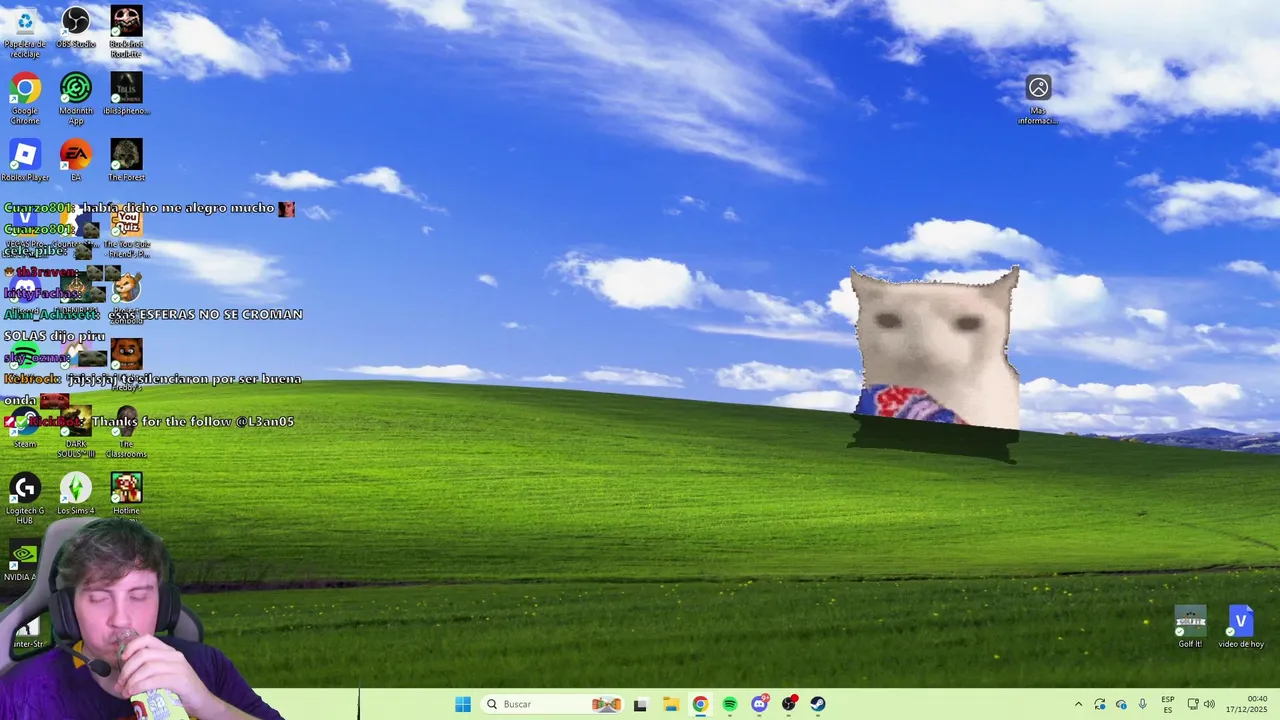Click the 'Más información' wallpaper icon
The width and height of the screenshot is (1280, 720).
[x=1038, y=100]
